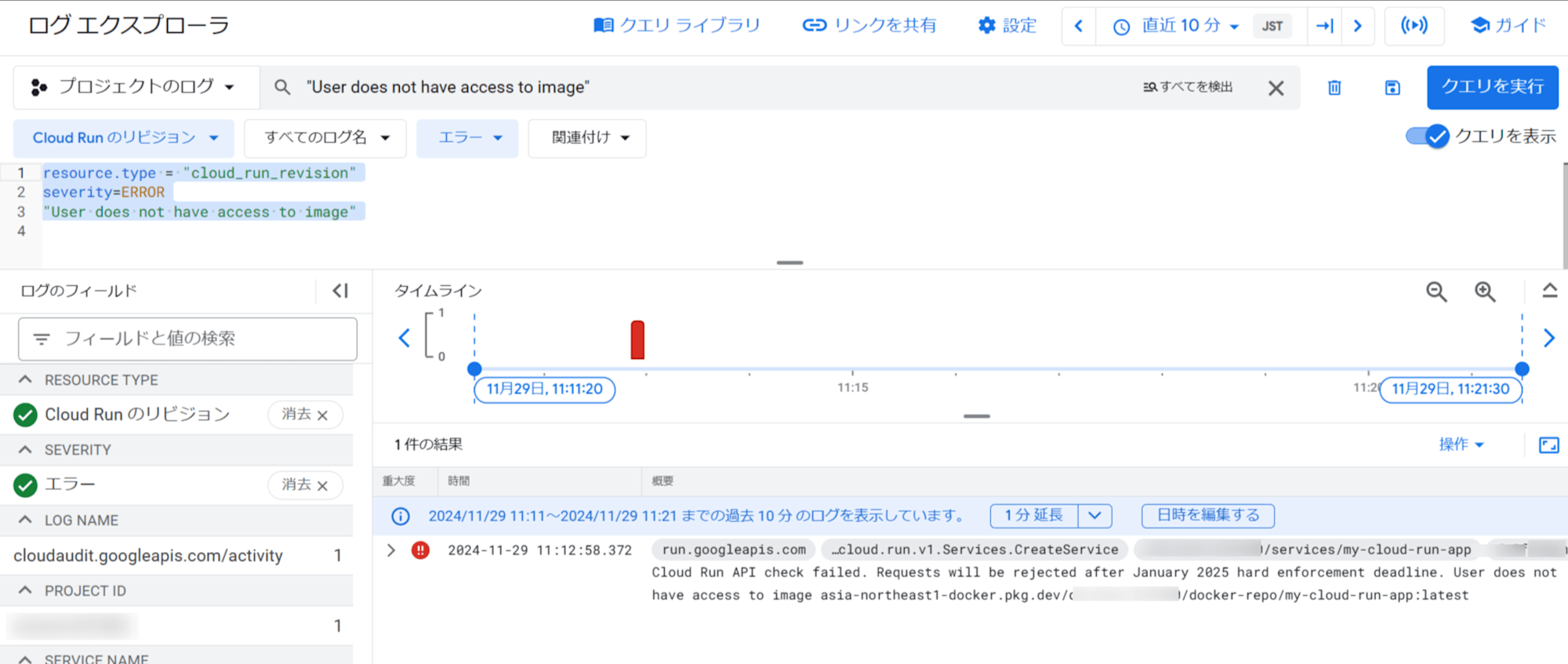
Task: Click the red error bar in timeline
Action: 637,339
